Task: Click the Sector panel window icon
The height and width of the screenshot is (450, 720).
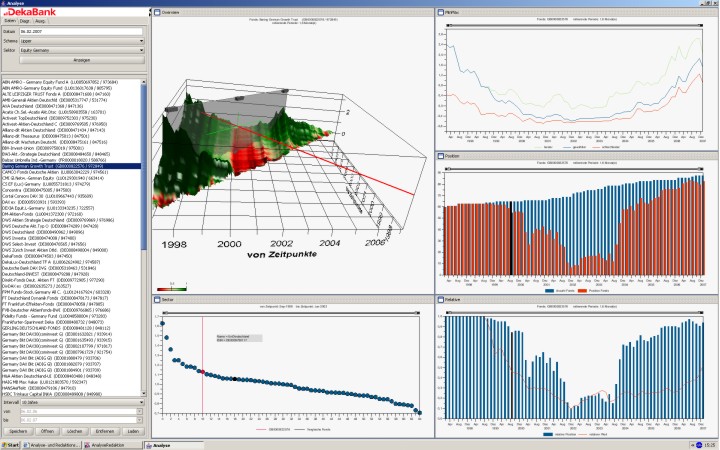Action: tap(157, 299)
